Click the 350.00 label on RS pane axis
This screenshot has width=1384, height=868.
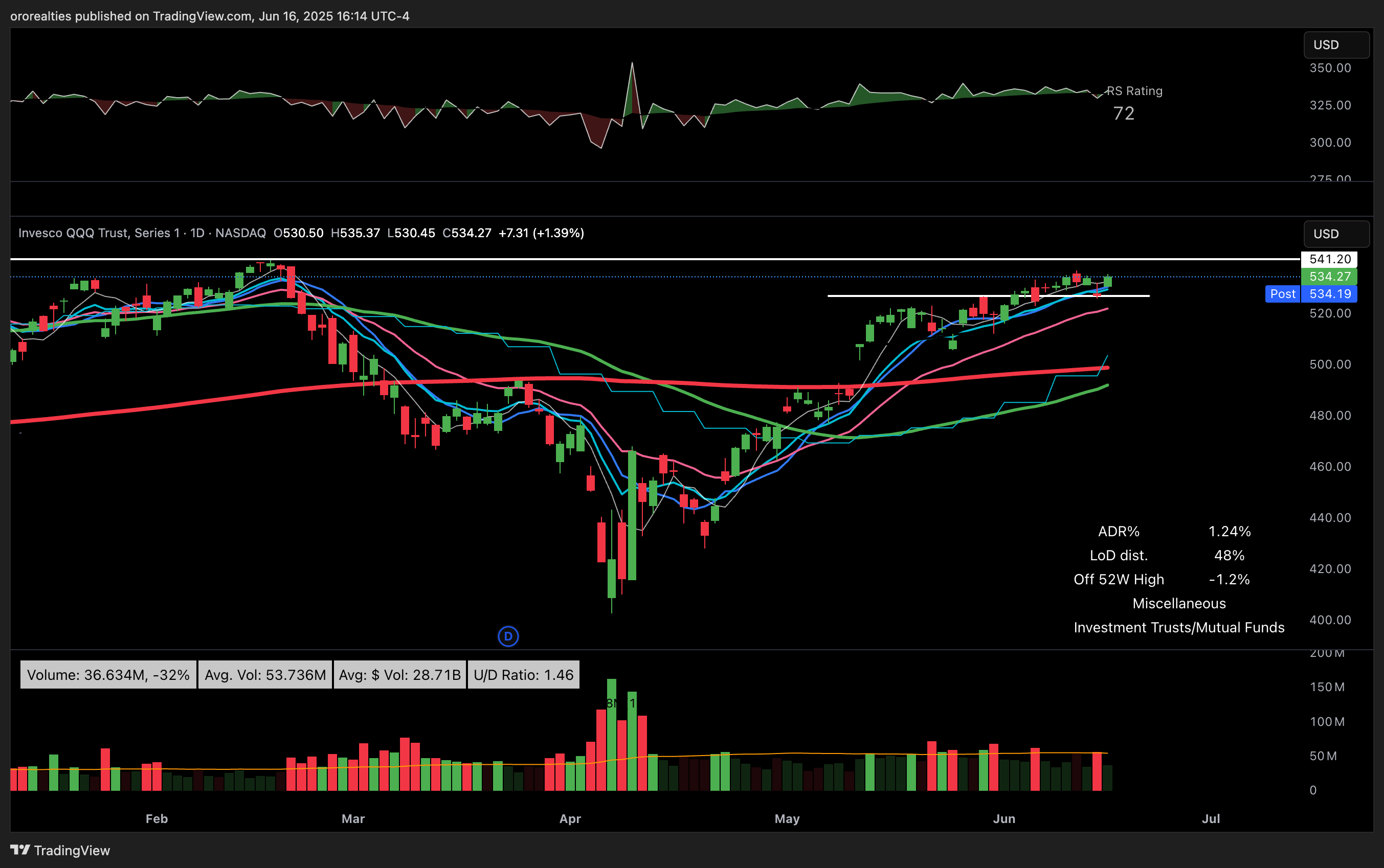(1330, 68)
